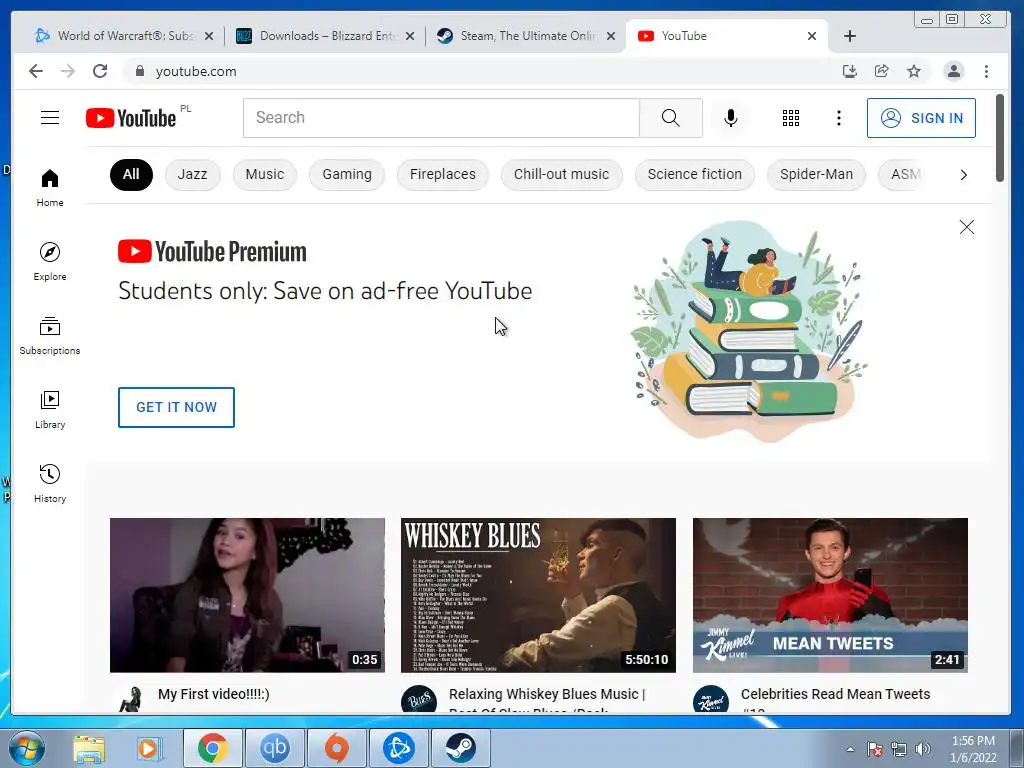
Task: Start voice search with microphone icon
Action: point(731,118)
